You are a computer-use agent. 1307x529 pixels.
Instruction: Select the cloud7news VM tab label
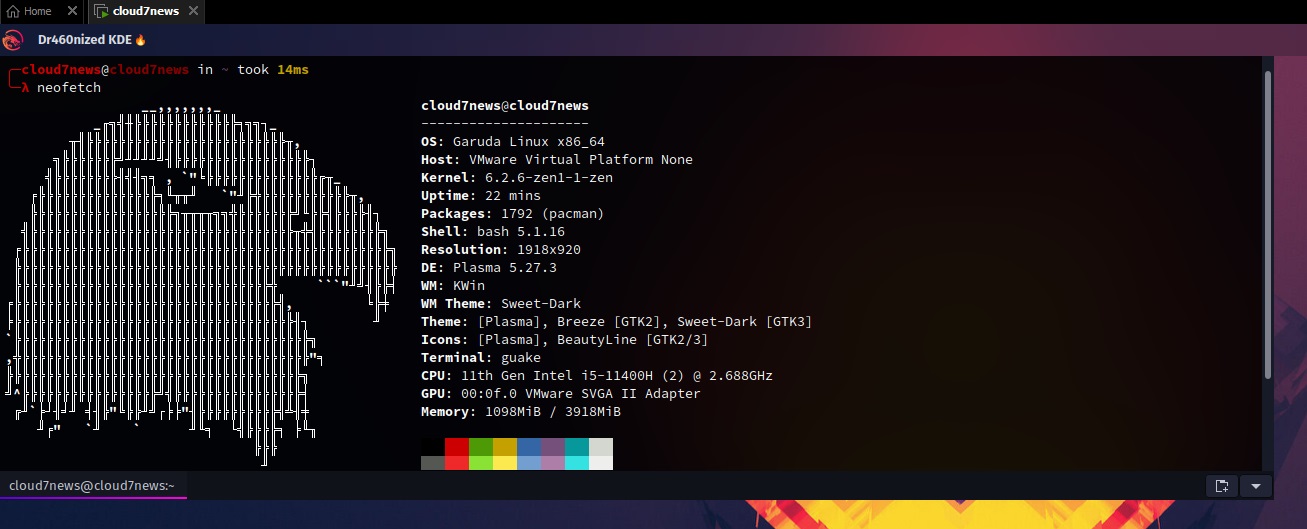pos(147,11)
